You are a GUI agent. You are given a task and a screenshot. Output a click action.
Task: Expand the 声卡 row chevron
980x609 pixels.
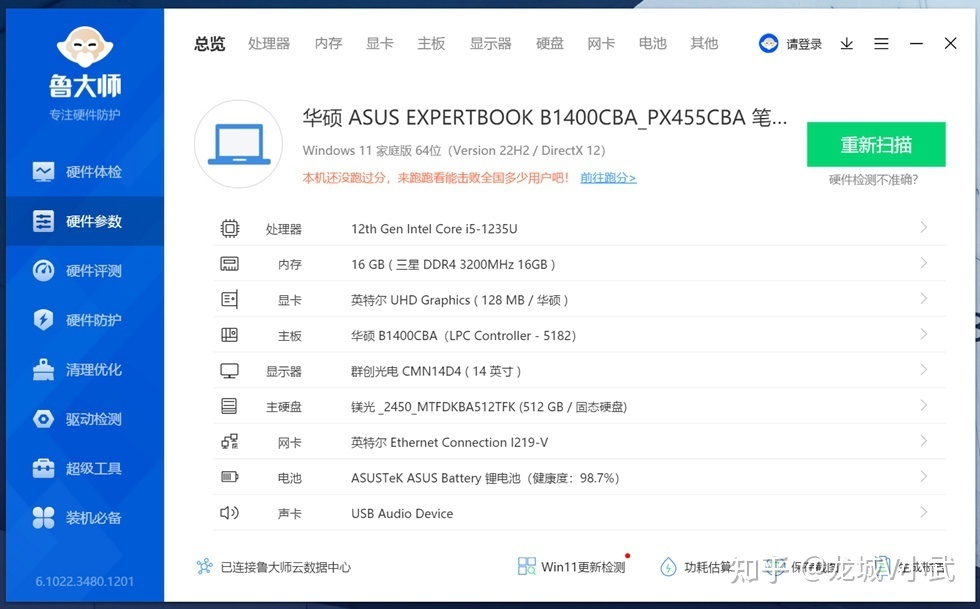(924, 512)
